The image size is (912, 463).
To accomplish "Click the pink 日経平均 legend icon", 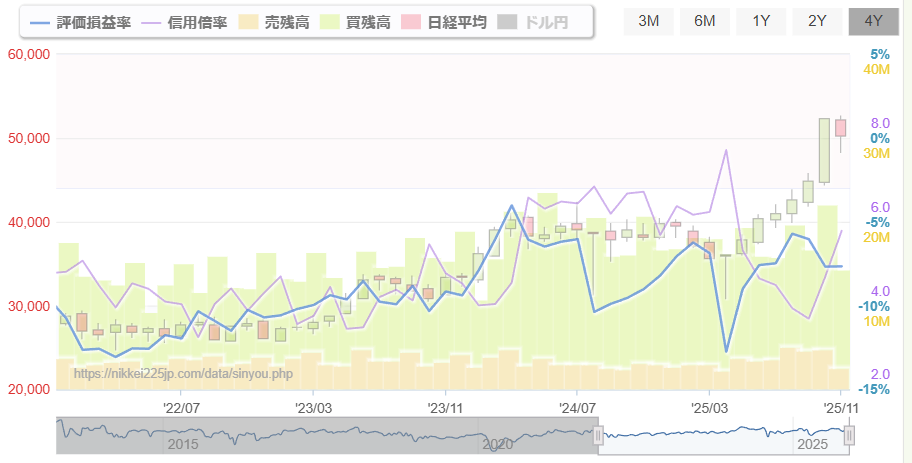I will click(x=410, y=21).
